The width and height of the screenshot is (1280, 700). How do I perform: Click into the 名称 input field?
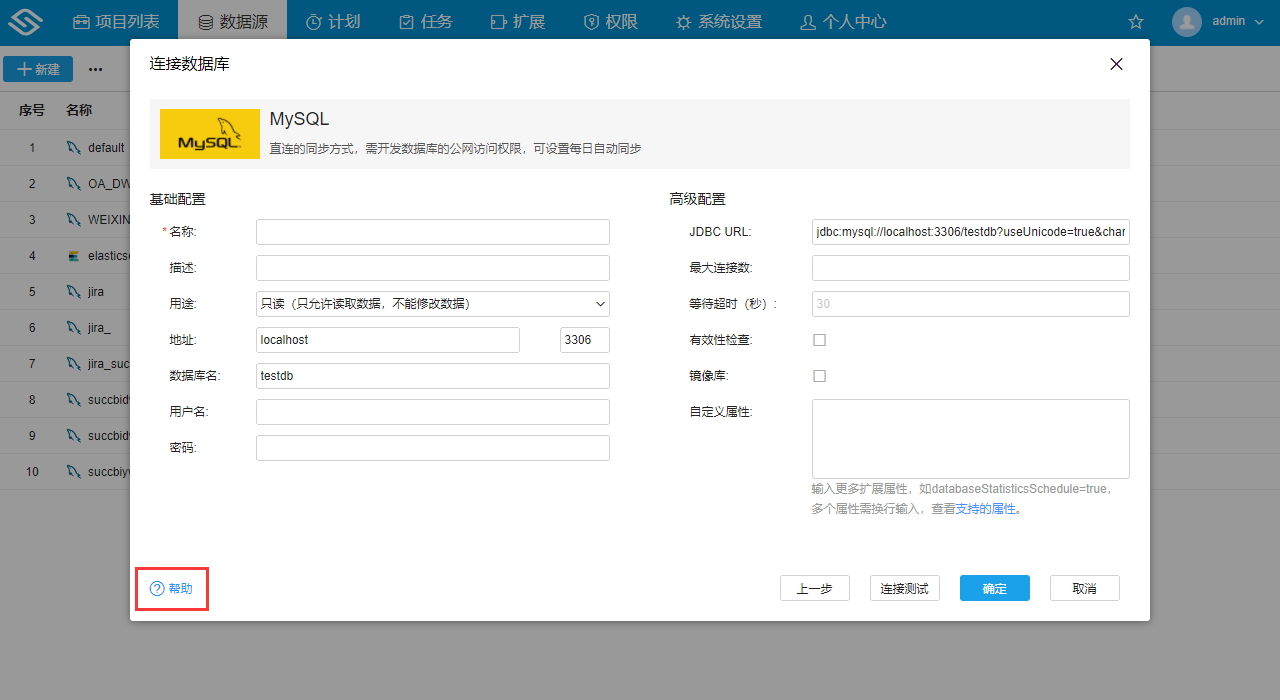click(432, 232)
